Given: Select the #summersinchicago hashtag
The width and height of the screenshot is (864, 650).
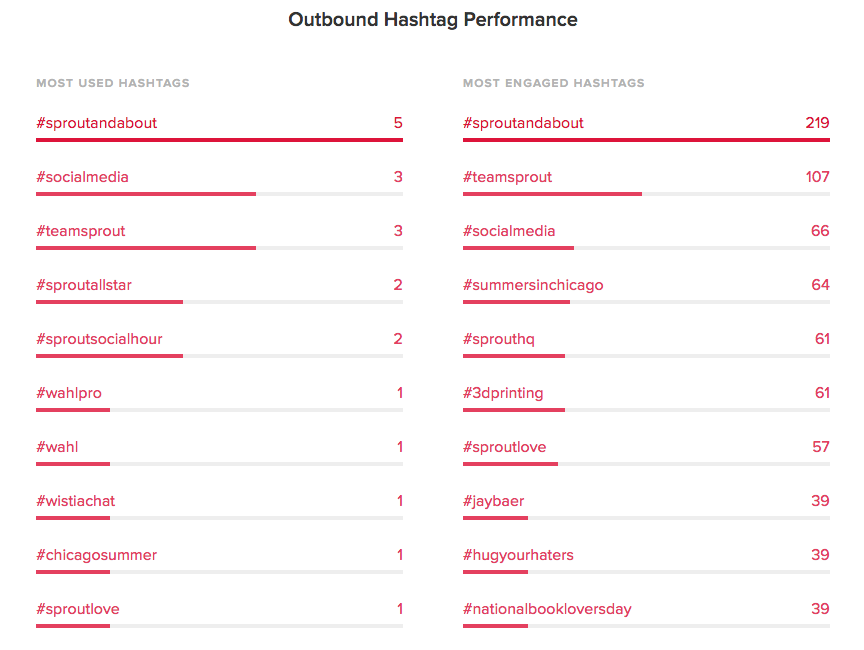Looking at the screenshot, I should pyautogui.click(x=533, y=285).
